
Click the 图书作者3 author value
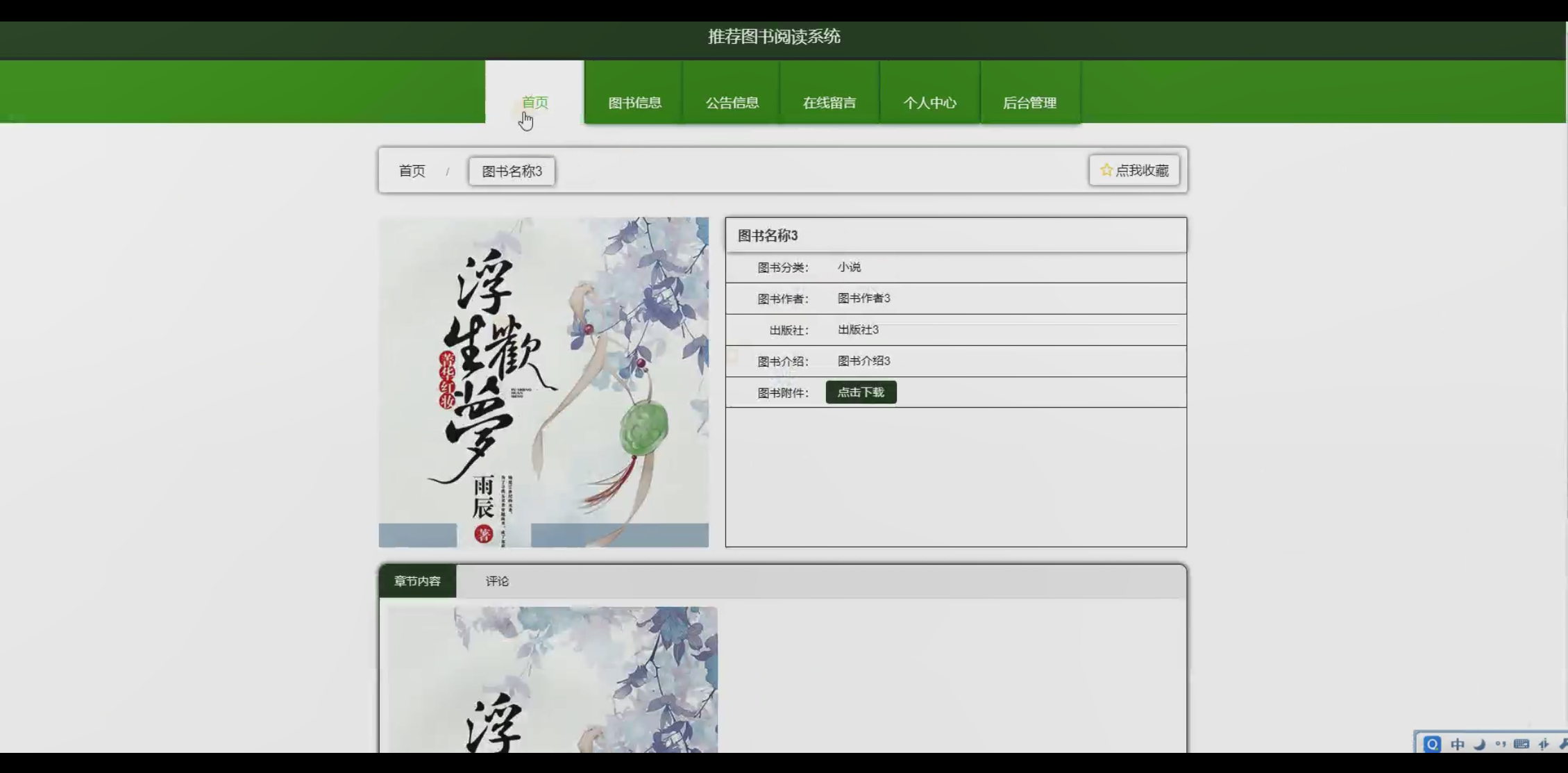coord(863,298)
